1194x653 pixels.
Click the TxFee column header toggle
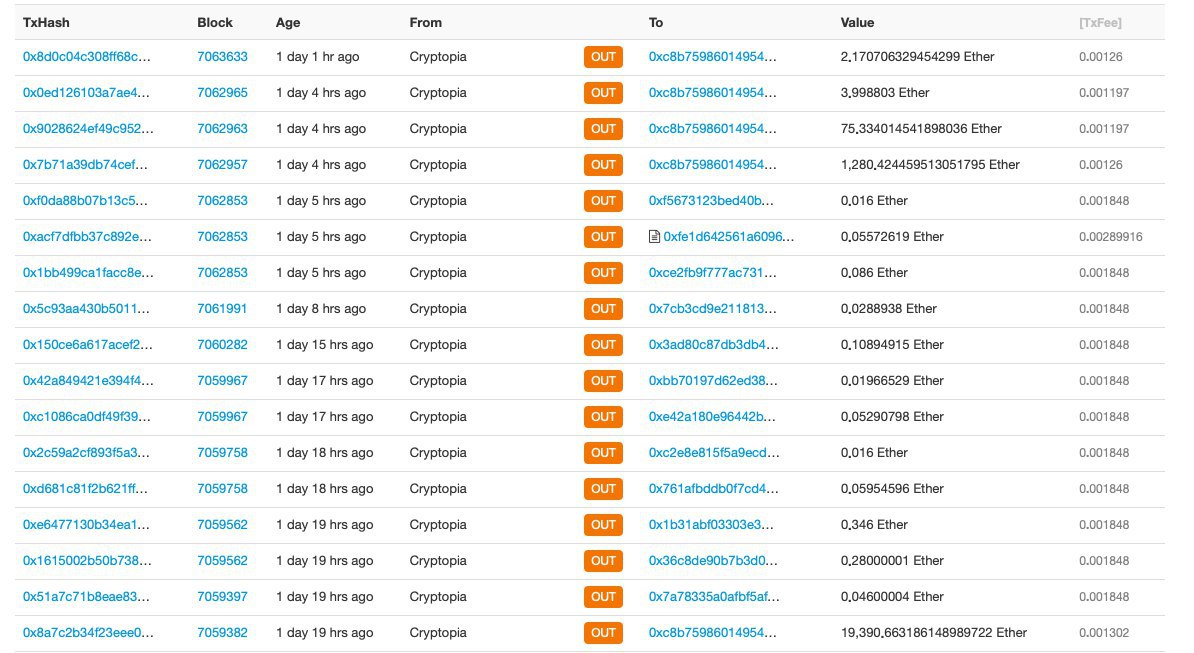click(x=1100, y=23)
